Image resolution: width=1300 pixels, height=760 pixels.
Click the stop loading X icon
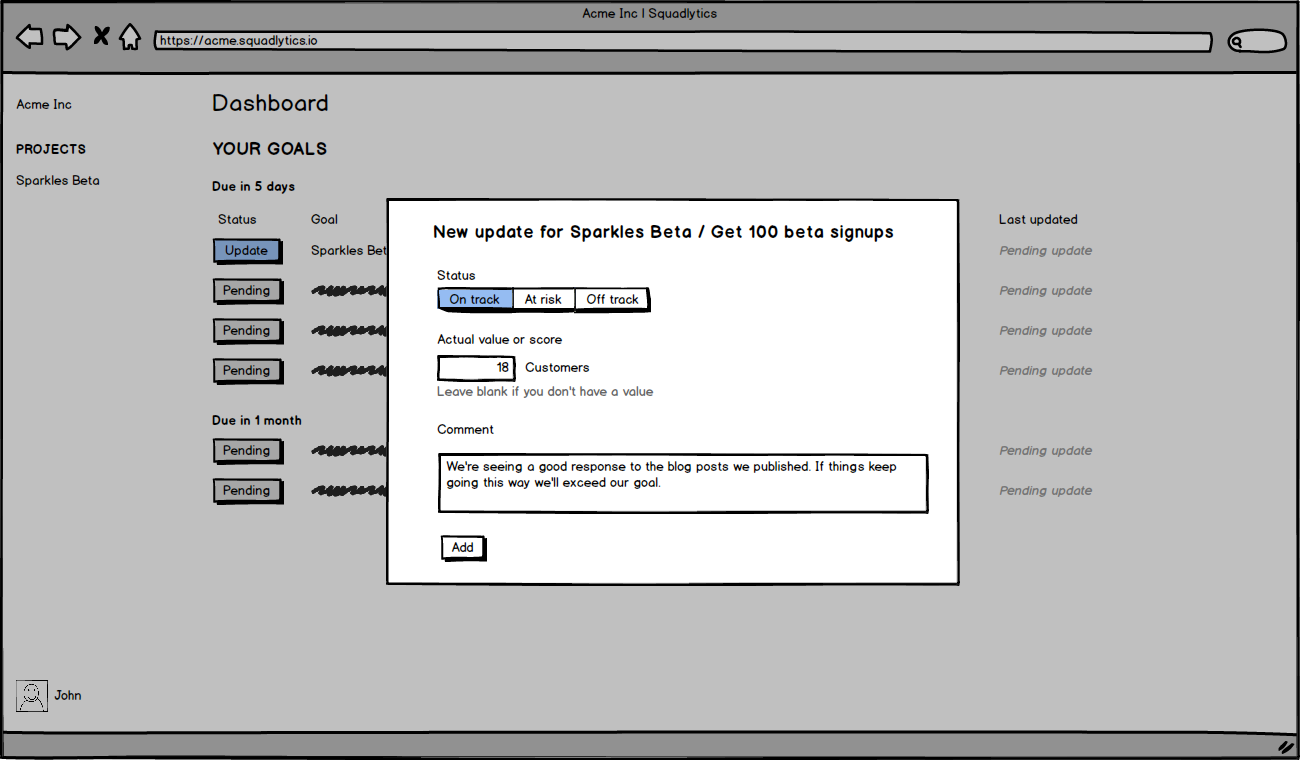100,34
